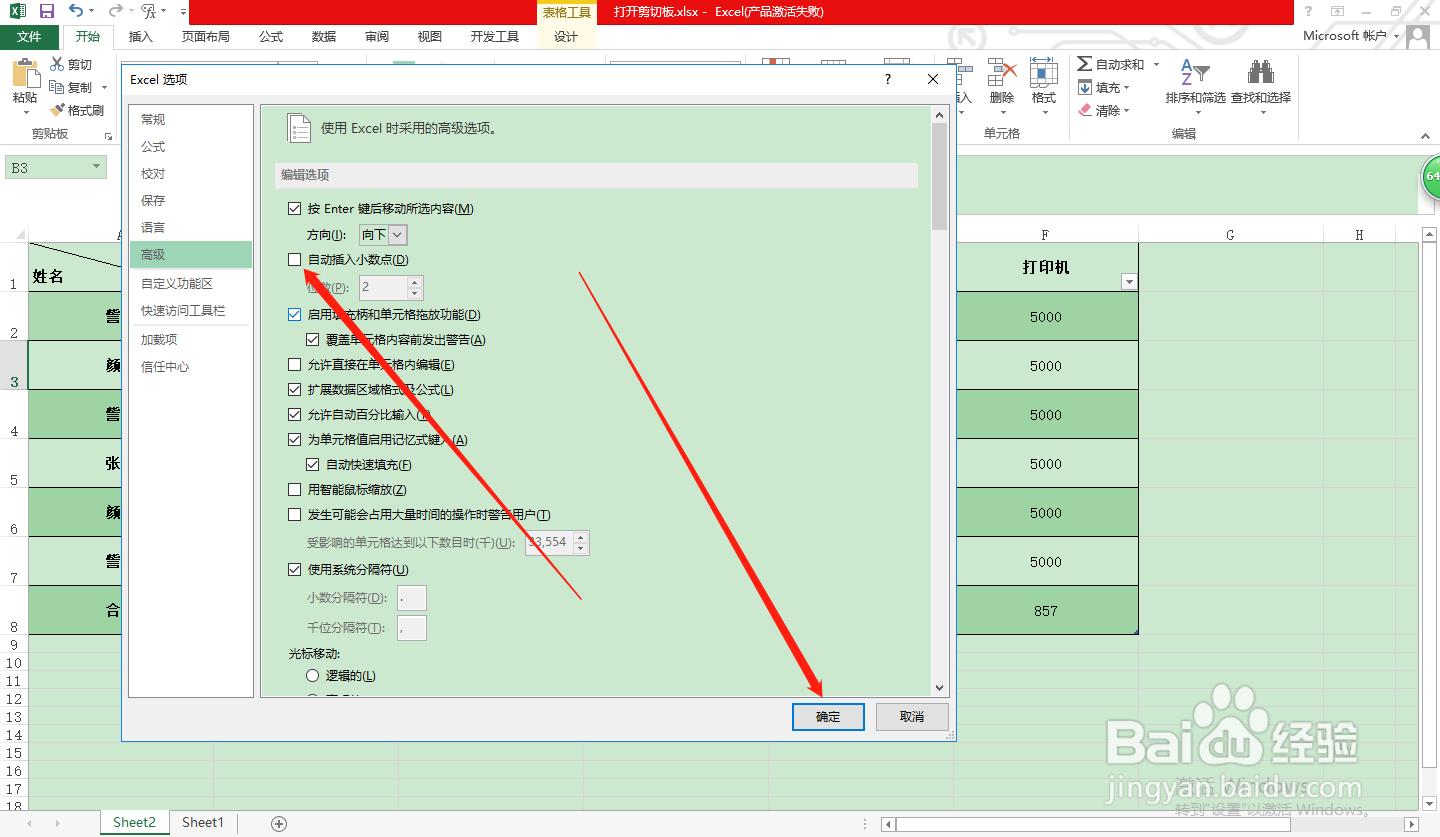Select the logical cursor movement radio button

313,677
